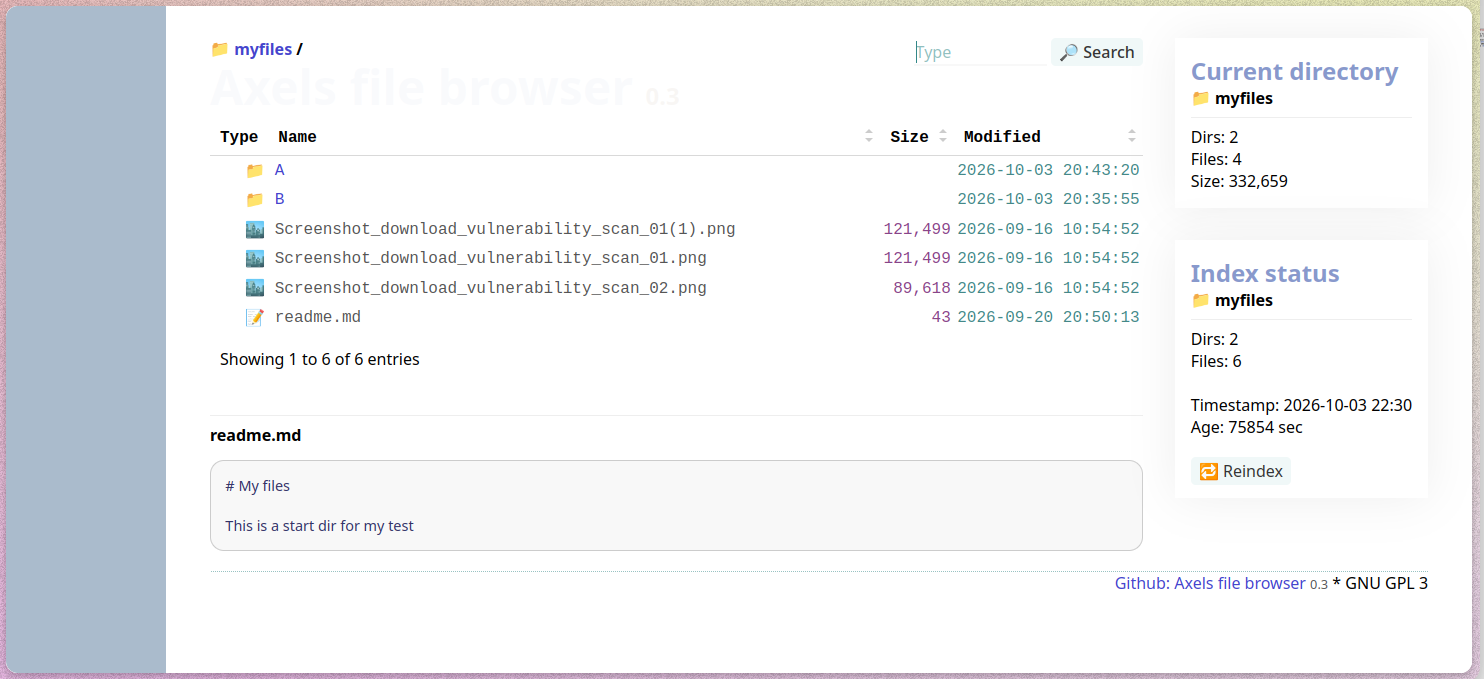Click image icon for Screenshot_download_vulnerability_scan_01(1).png
Screen dimensions: 1484x679
(254, 229)
